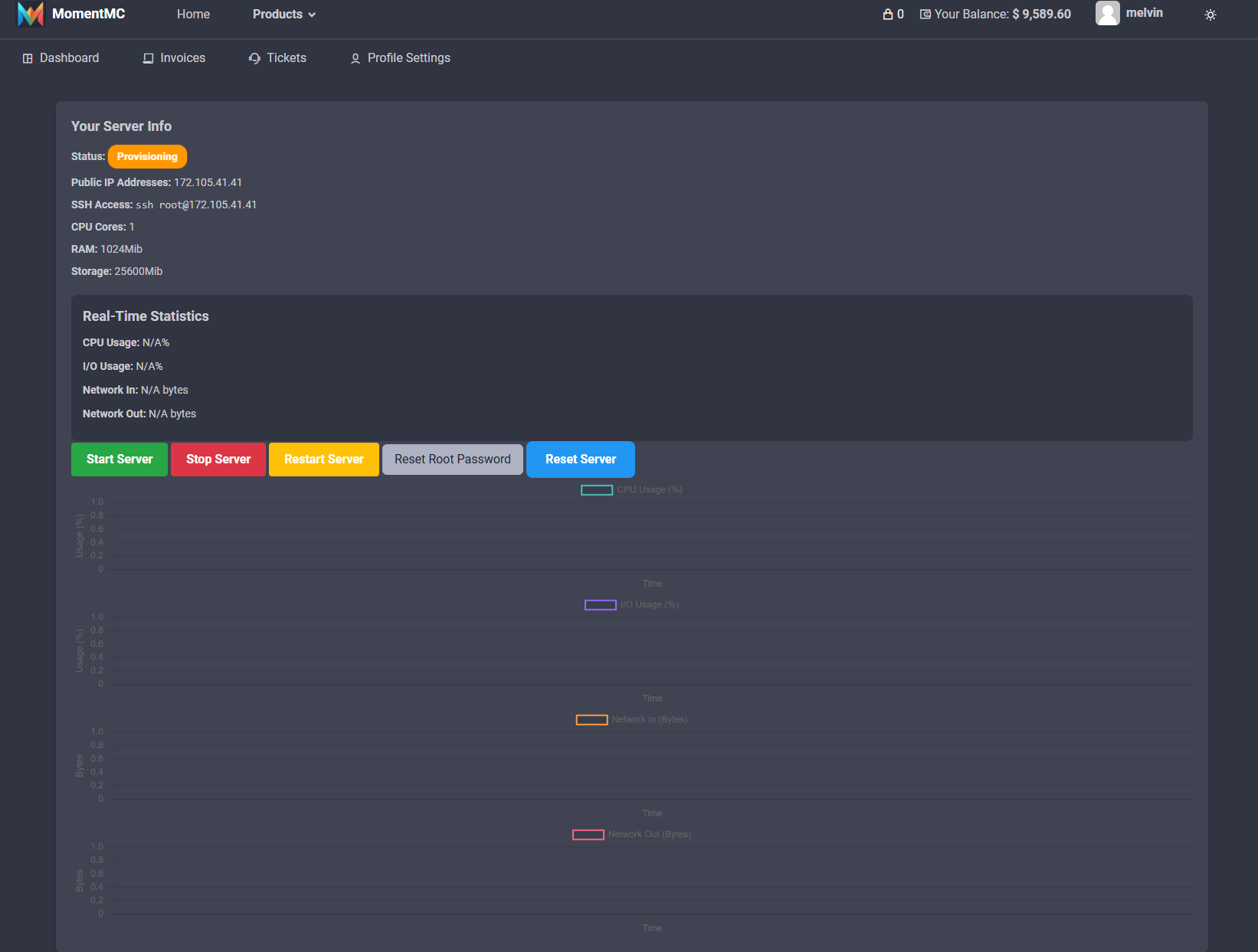The image size is (1258, 952).
Task: Click the Network Out (Bytes) legend label
Action: click(x=650, y=835)
